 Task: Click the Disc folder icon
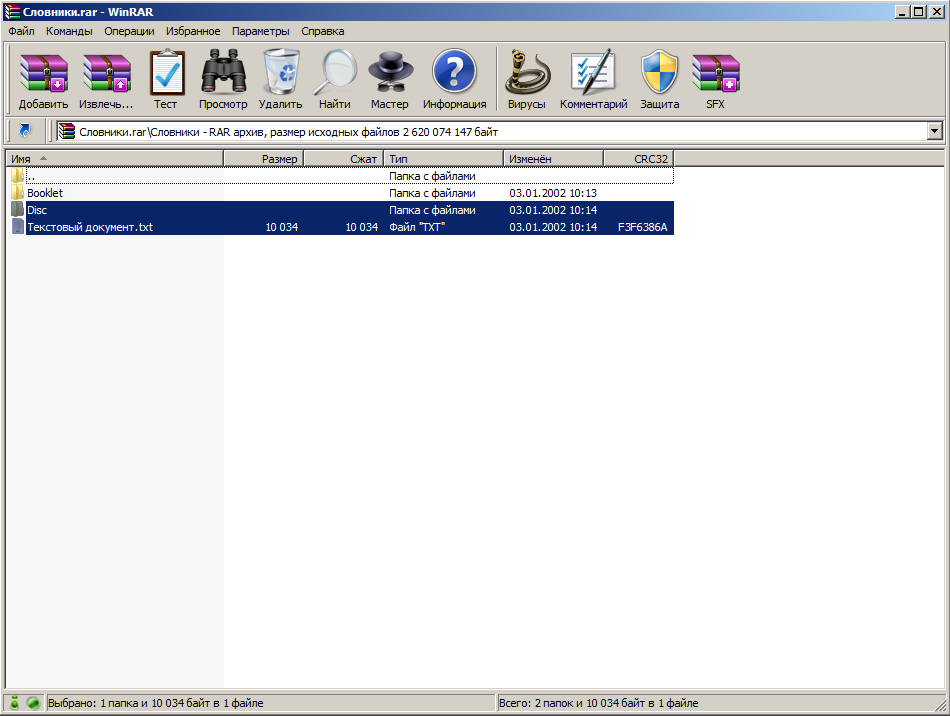pos(17,210)
